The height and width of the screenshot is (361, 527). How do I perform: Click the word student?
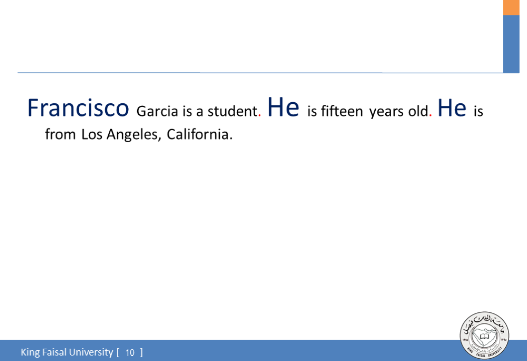[x=232, y=111]
